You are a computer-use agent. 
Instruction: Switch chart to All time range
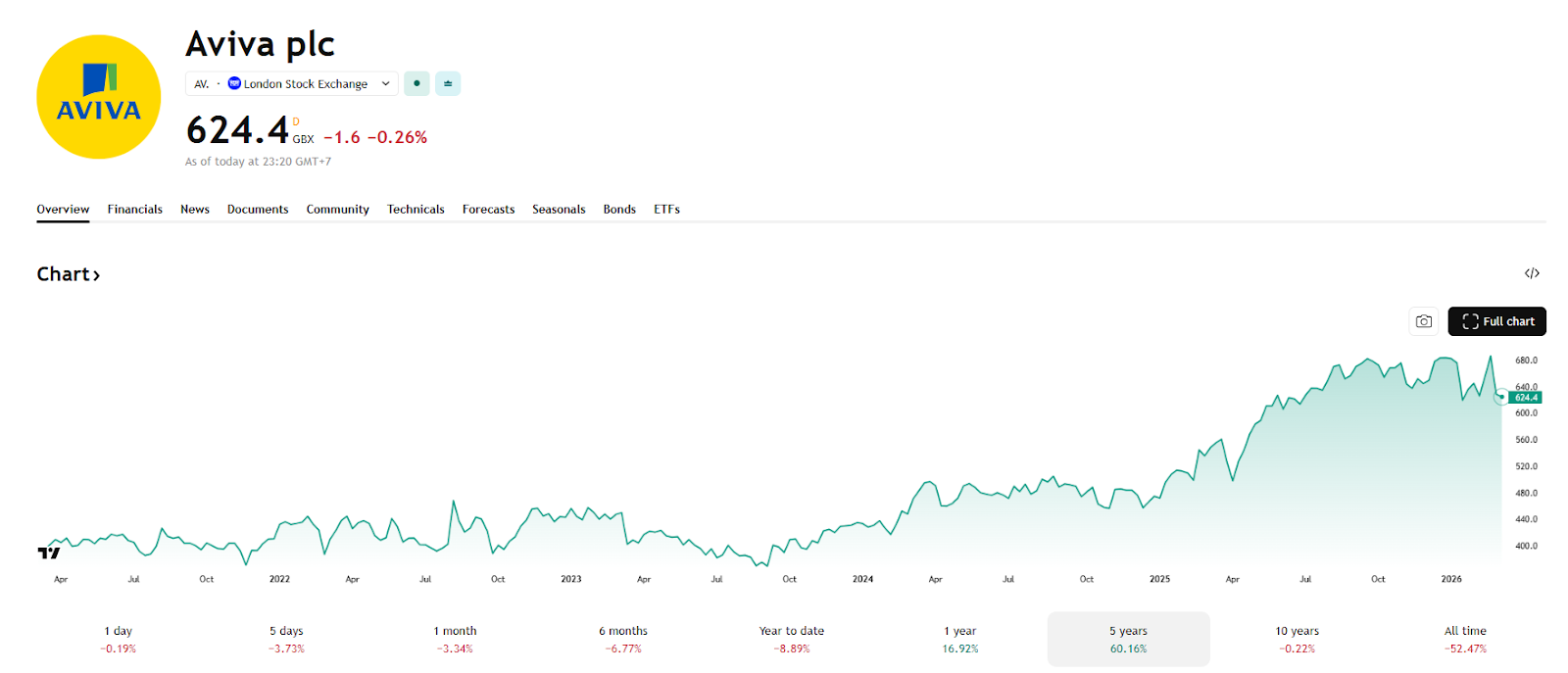(x=1465, y=639)
